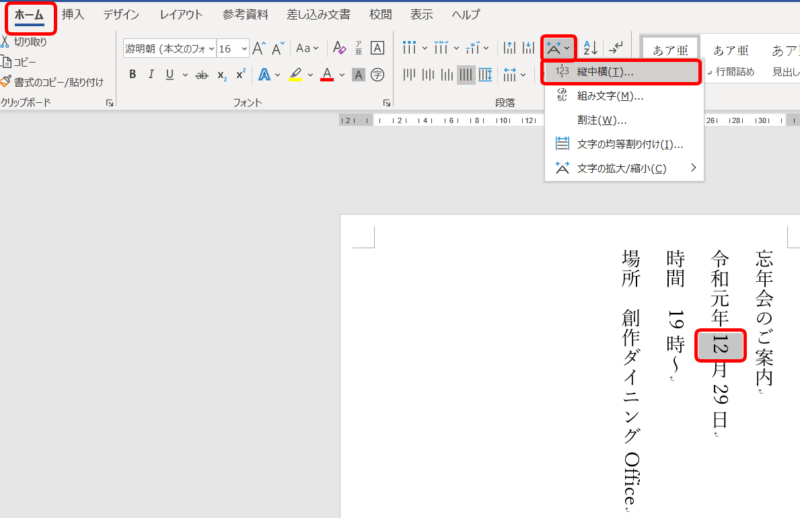Click the icon beside 組み文字

pyautogui.click(x=562, y=95)
